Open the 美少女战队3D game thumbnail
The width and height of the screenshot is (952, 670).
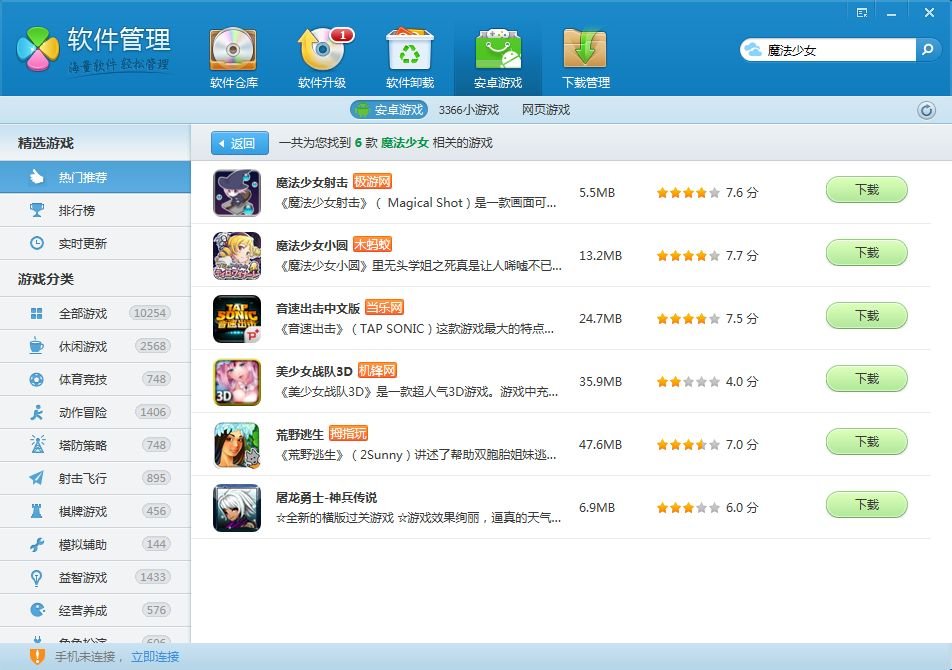[x=237, y=382]
